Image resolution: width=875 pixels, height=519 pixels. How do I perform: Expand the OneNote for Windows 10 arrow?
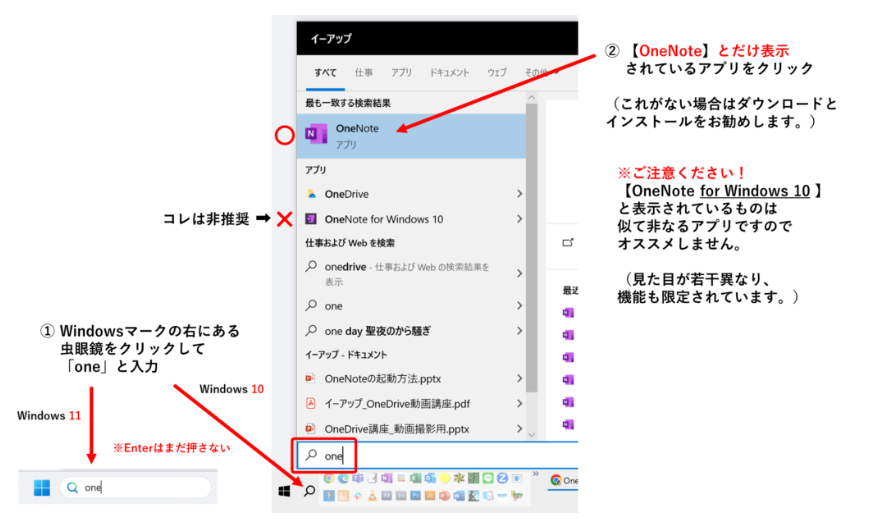pyautogui.click(x=520, y=219)
